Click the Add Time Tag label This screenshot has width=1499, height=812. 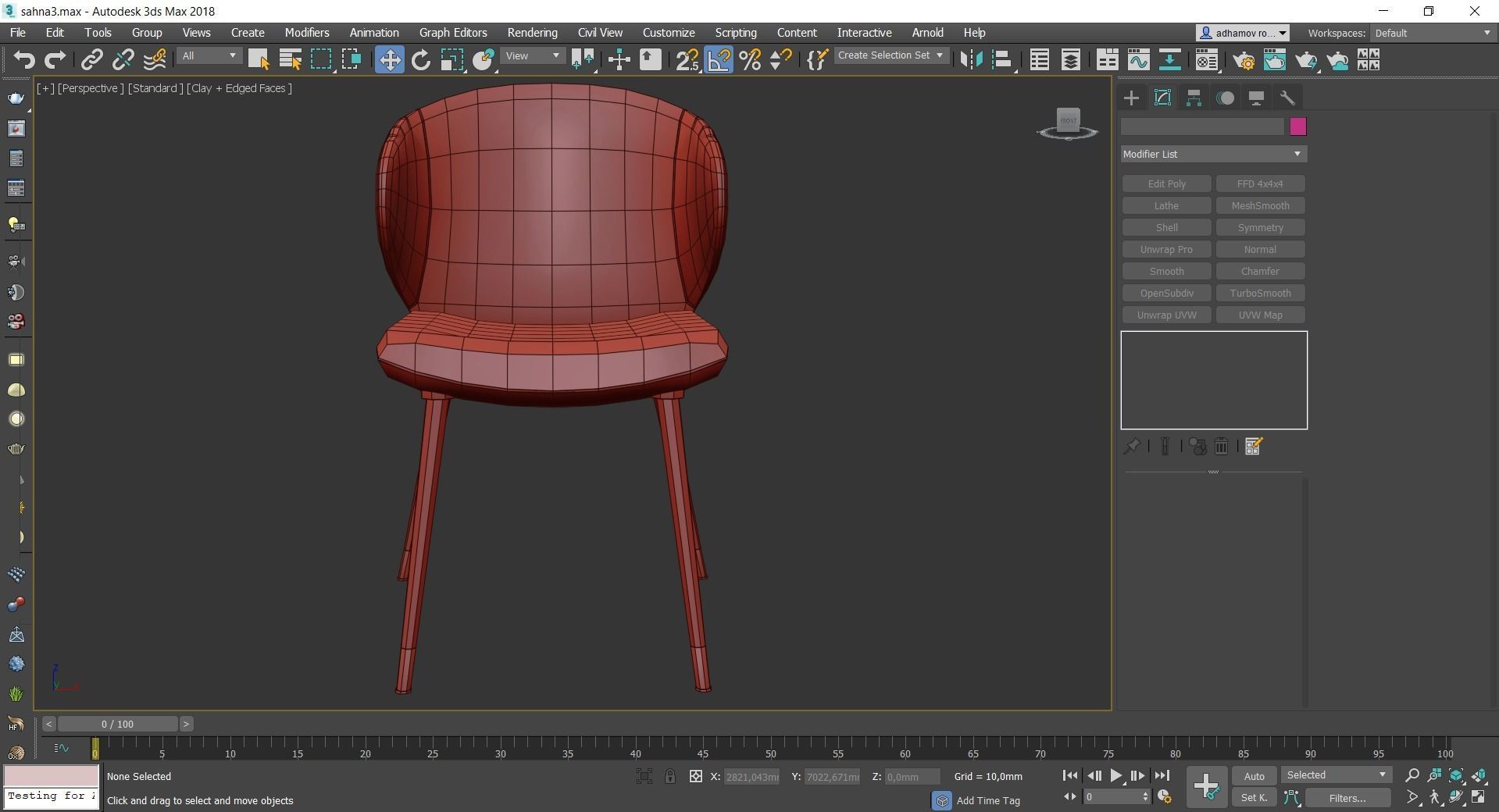click(987, 800)
